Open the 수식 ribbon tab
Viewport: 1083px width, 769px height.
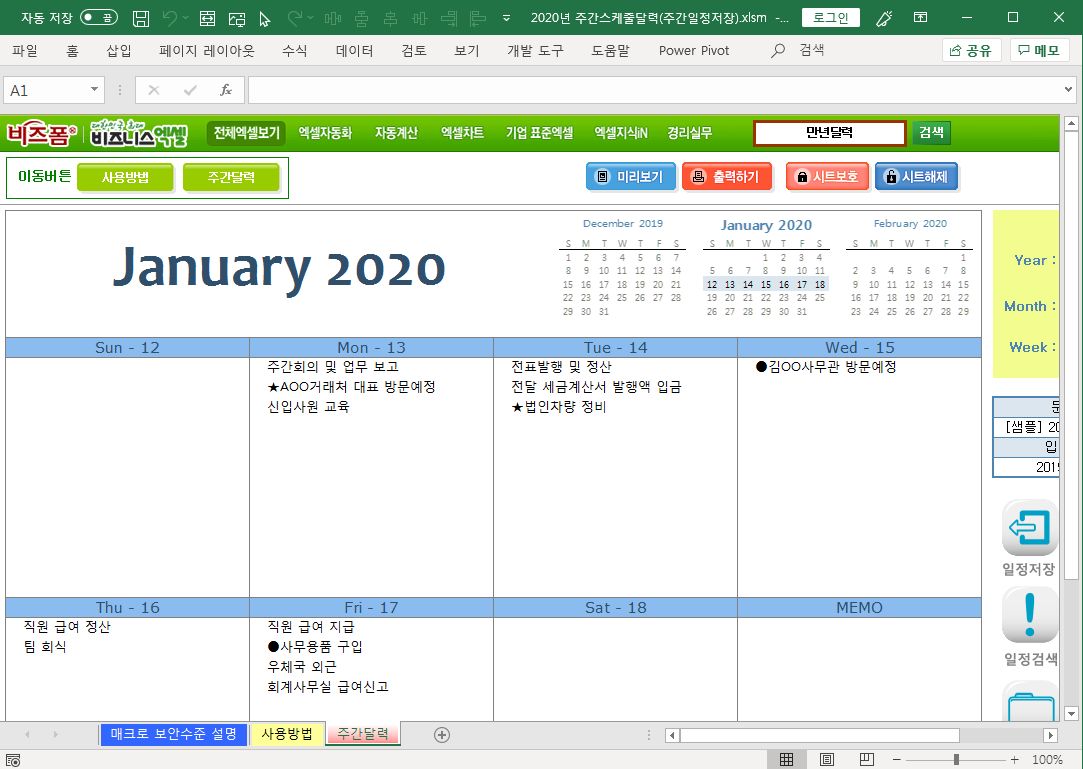[x=294, y=50]
